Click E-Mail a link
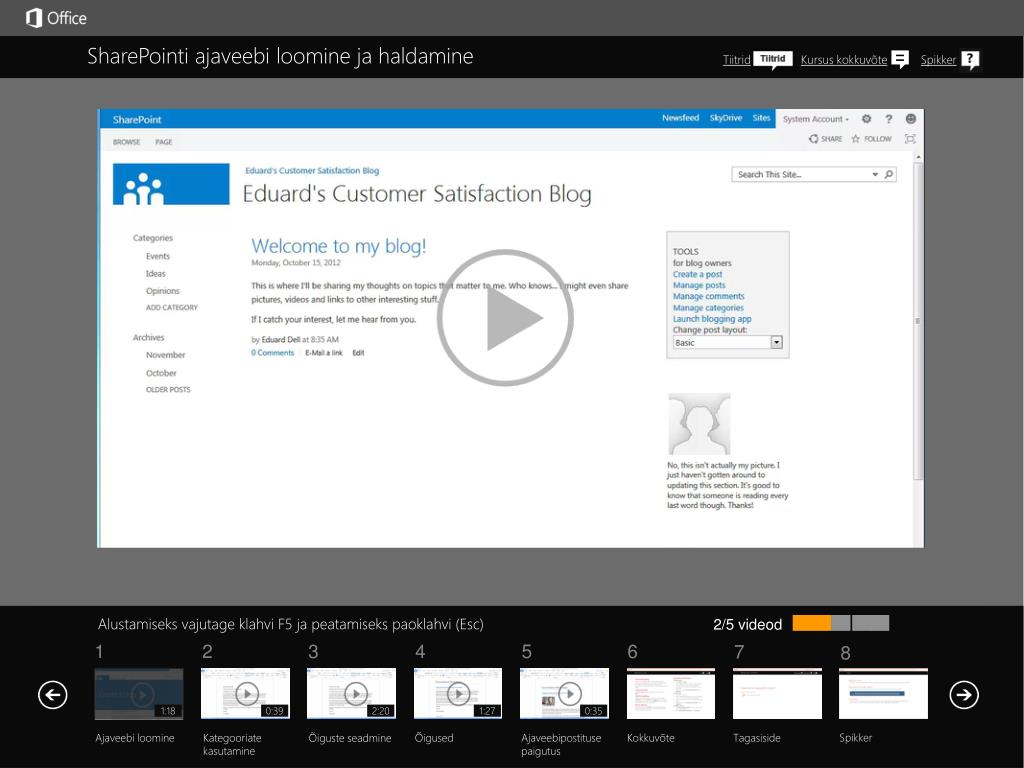1024x768 pixels. (x=324, y=353)
